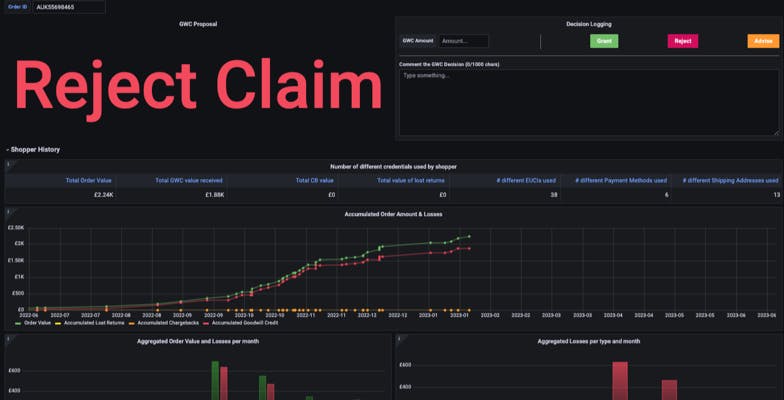Click the 'Order ID' label
784x400 pixels.
coord(18,7)
